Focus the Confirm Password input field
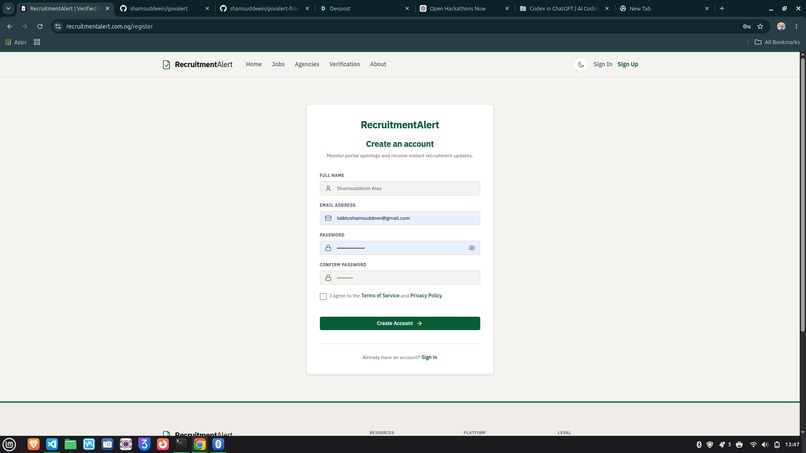The width and height of the screenshot is (806, 453). 399,278
